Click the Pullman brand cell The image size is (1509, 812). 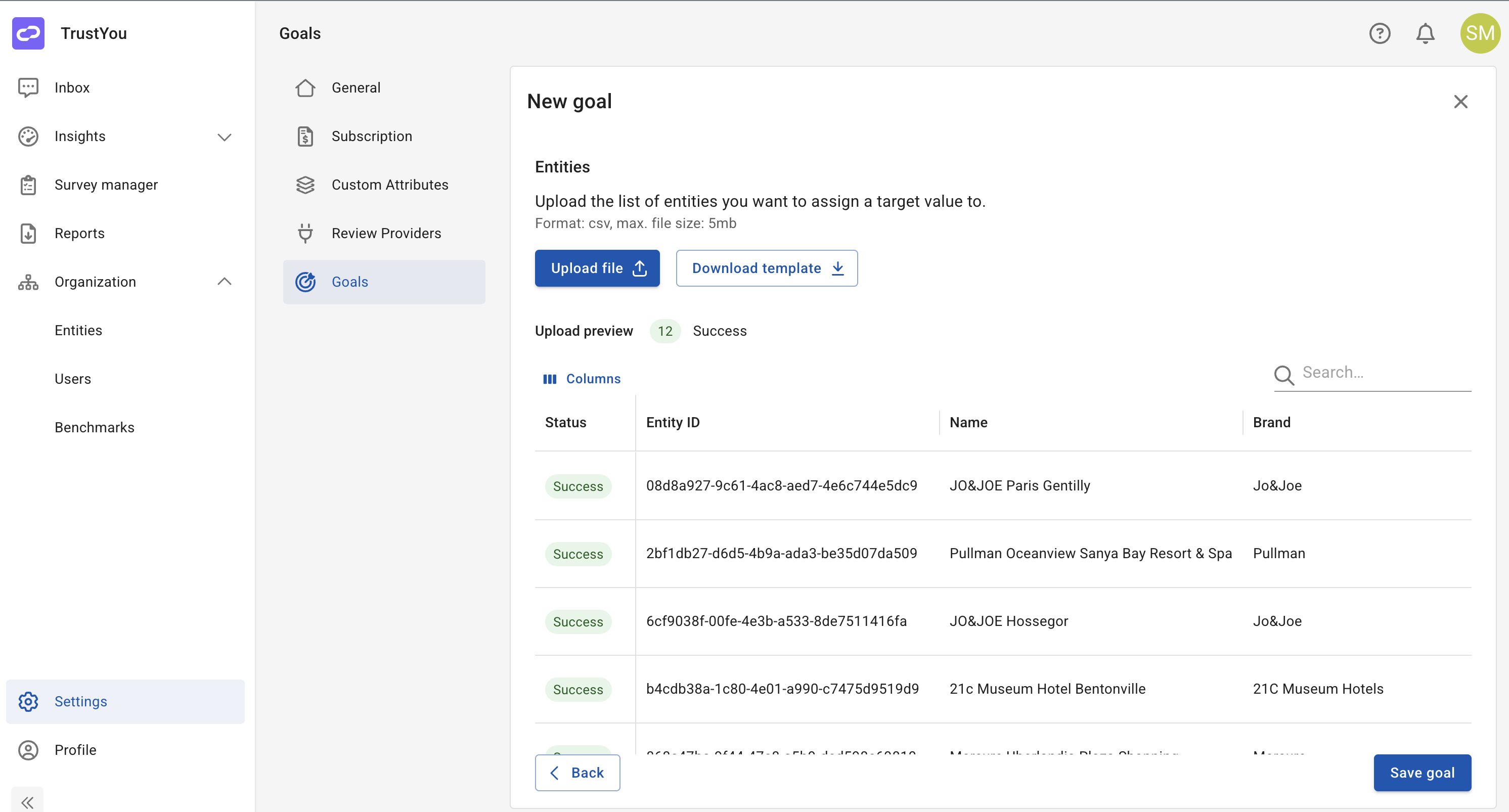(1279, 554)
